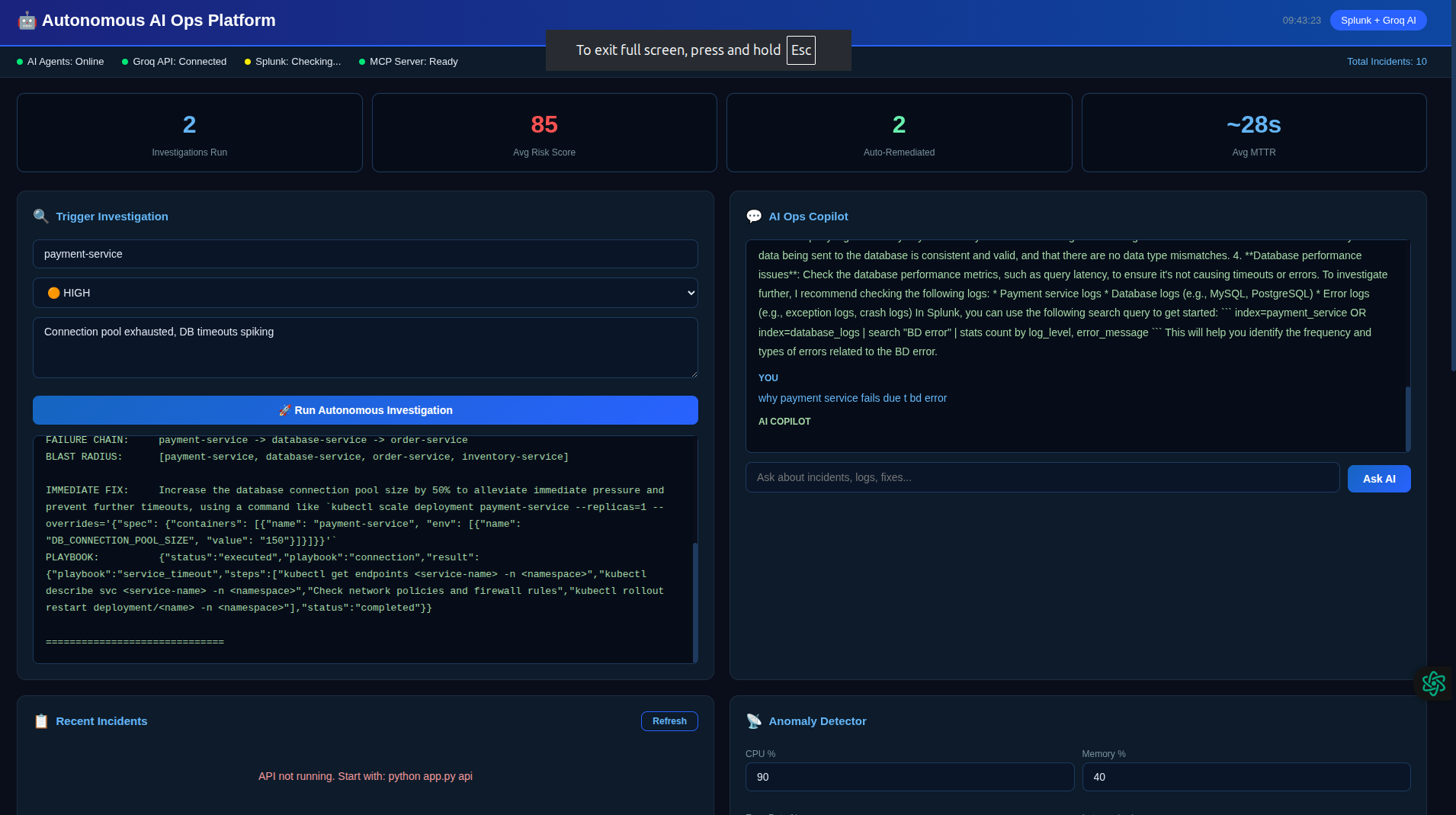Click the 'API not running' error message
The width and height of the screenshot is (1456, 815).
pos(365,776)
